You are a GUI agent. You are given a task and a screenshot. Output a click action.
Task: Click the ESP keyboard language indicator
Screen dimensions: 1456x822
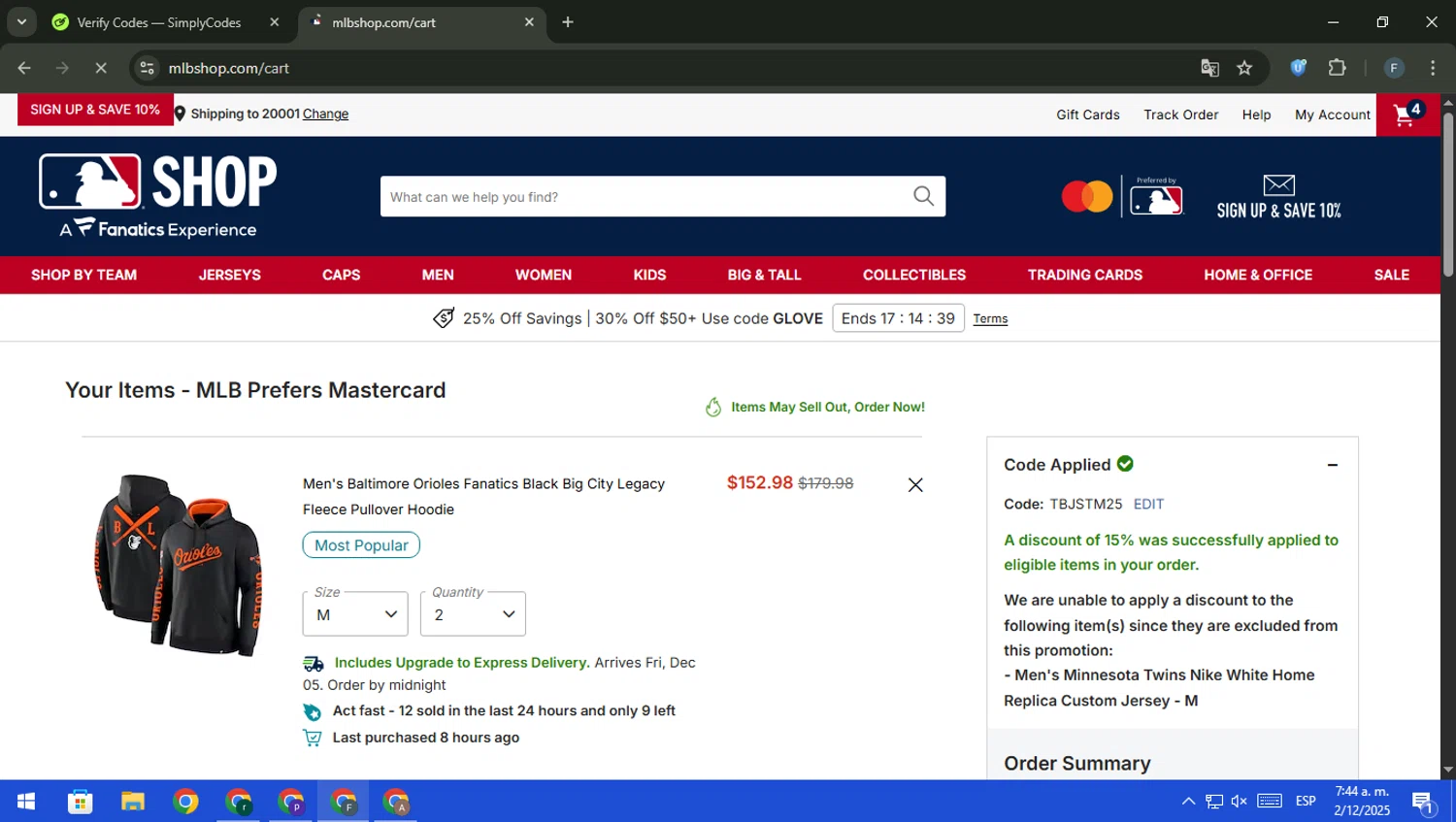[1306, 802]
